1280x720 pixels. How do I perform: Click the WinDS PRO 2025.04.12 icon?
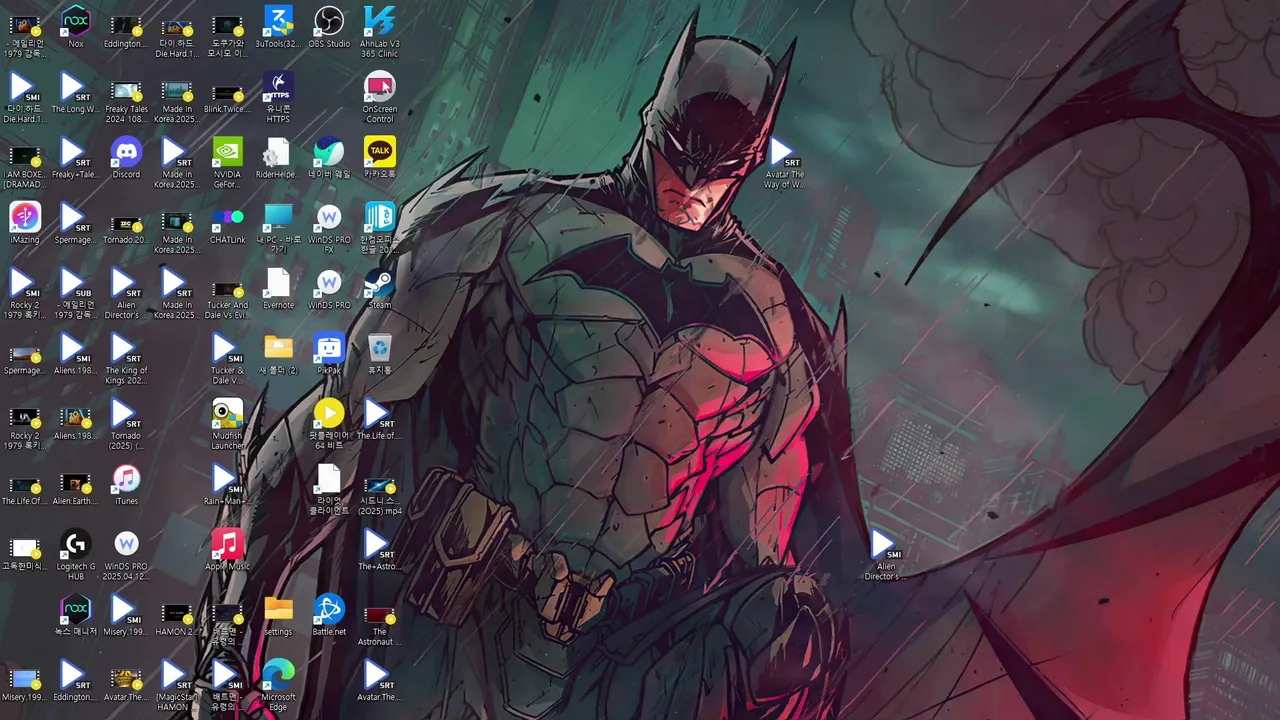pos(126,555)
